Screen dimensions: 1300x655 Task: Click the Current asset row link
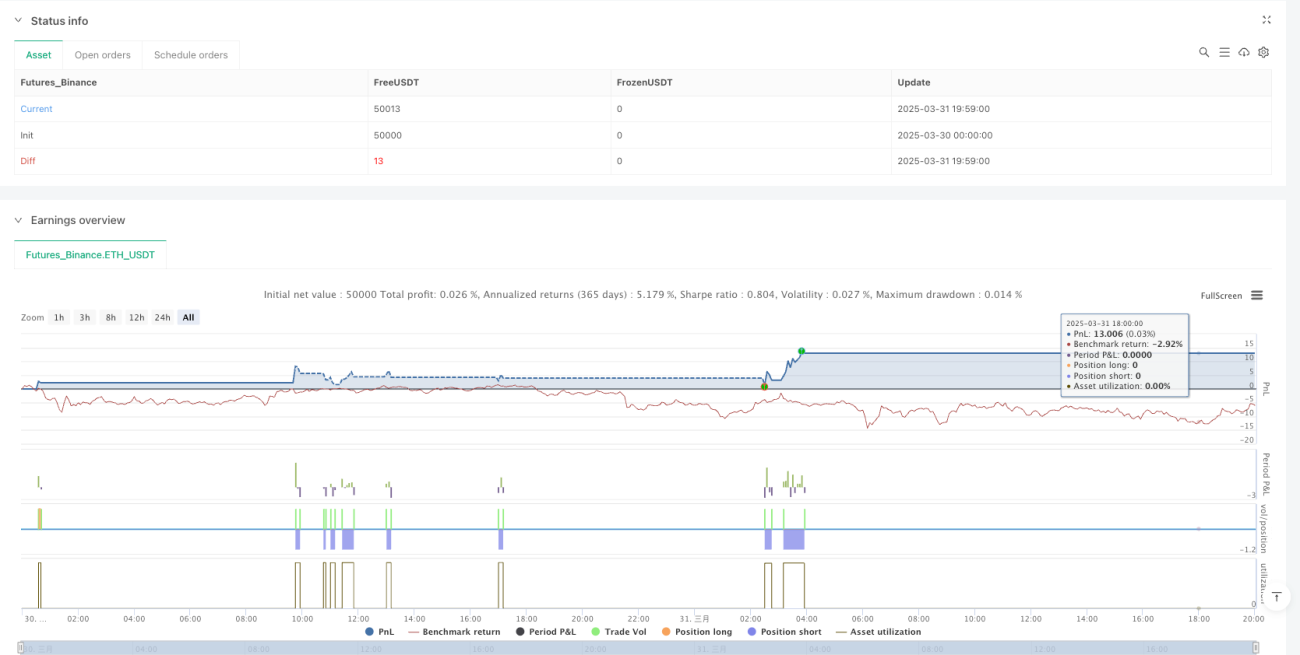[x=37, y=109]
